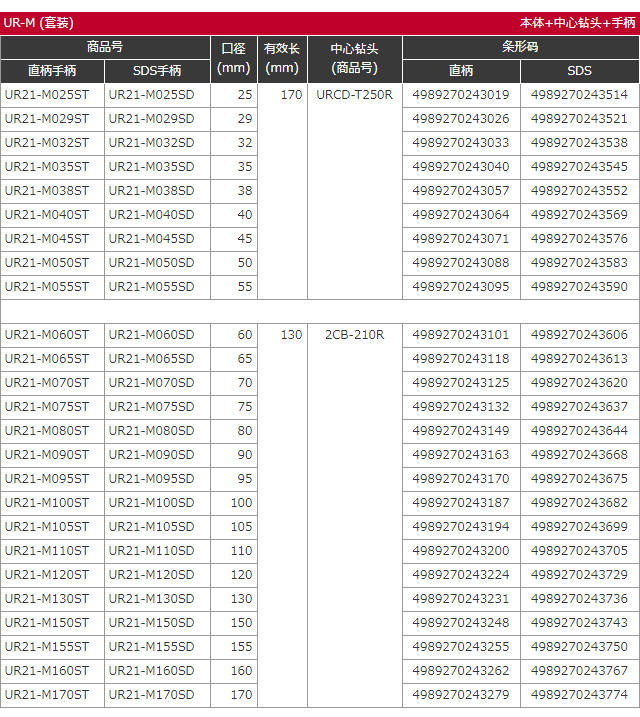Click the 条形码 column header
This screenshot has width=640, height=717.
[520, 47]
